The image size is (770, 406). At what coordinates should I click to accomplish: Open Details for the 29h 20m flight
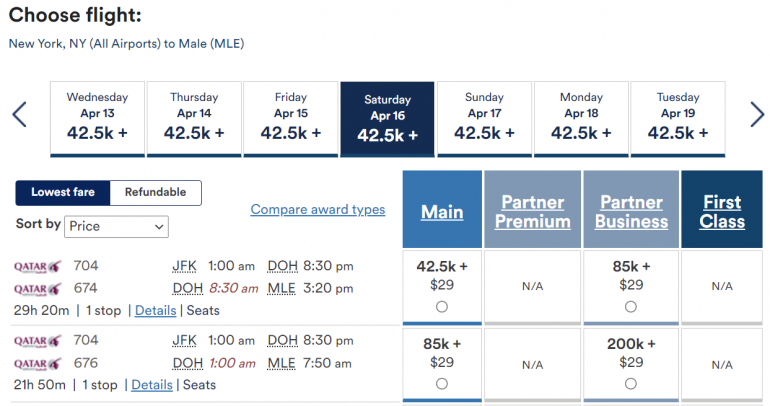click(155, 311)
